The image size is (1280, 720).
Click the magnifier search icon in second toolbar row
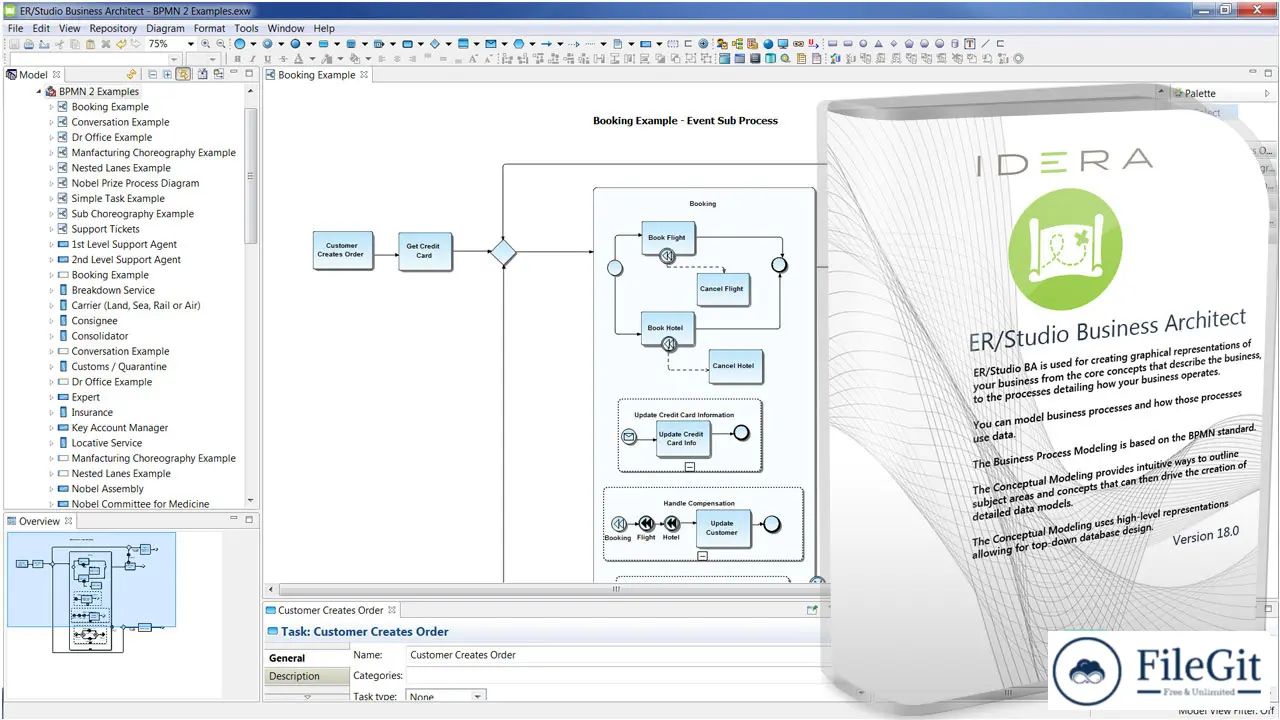tap(785, 59)
